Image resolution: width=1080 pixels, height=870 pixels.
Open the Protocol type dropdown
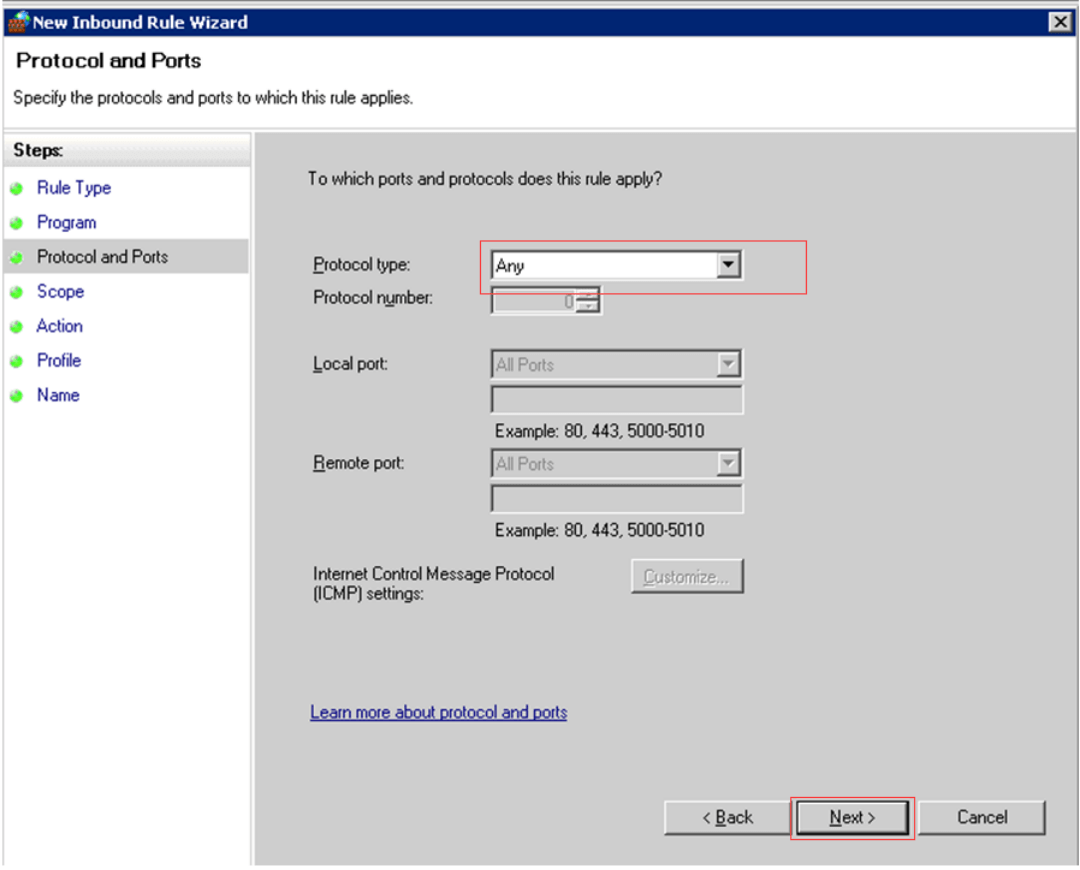click(x=730, y=265)
